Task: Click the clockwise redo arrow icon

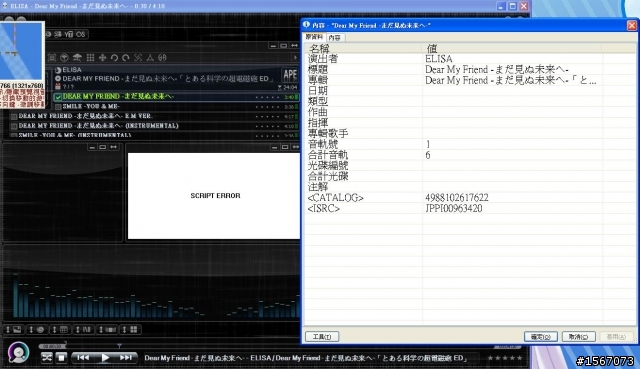Action: (x=126, y=58)
